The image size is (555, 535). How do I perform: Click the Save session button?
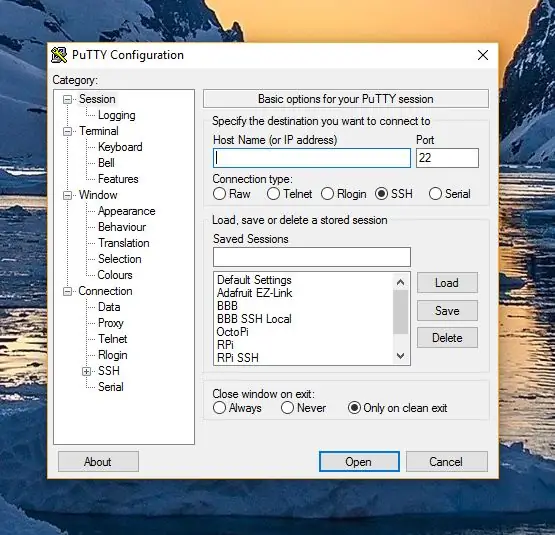pos(447,311)
